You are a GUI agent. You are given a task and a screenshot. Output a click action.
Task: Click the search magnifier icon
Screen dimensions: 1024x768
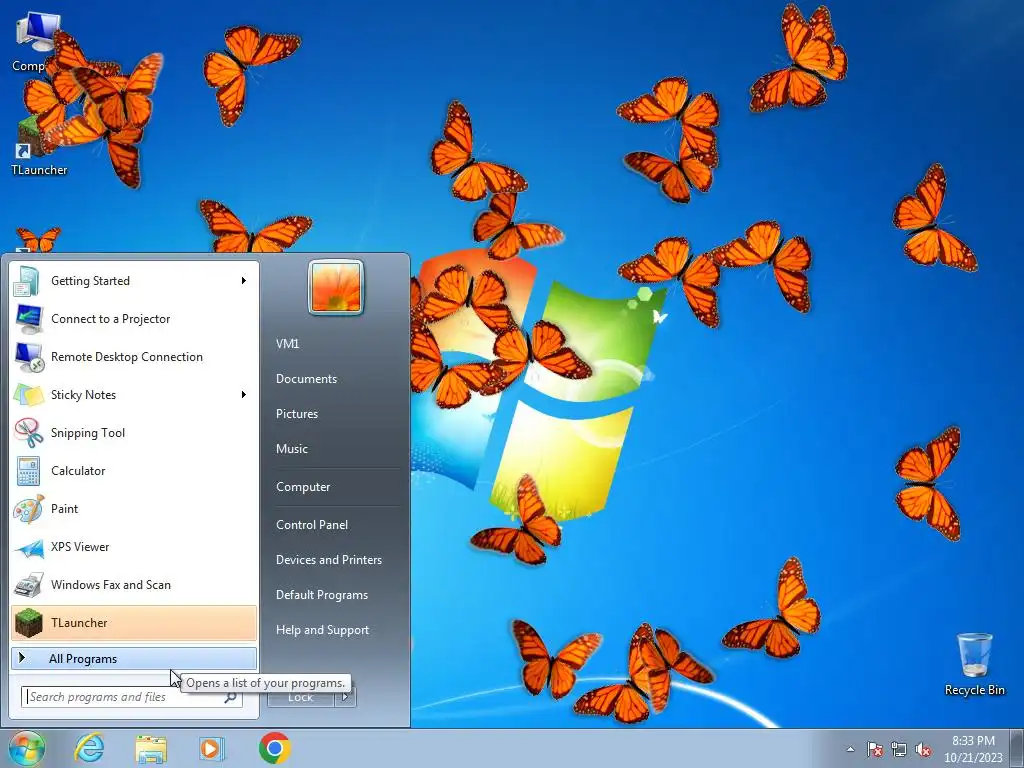pyautogui.click(x=231, y=697)
